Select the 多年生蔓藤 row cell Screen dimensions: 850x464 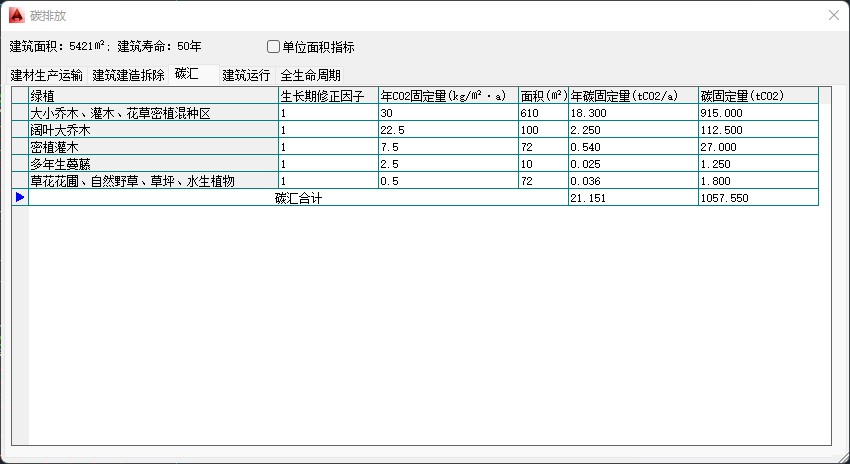pyautogui.click(x=153, y=164)
